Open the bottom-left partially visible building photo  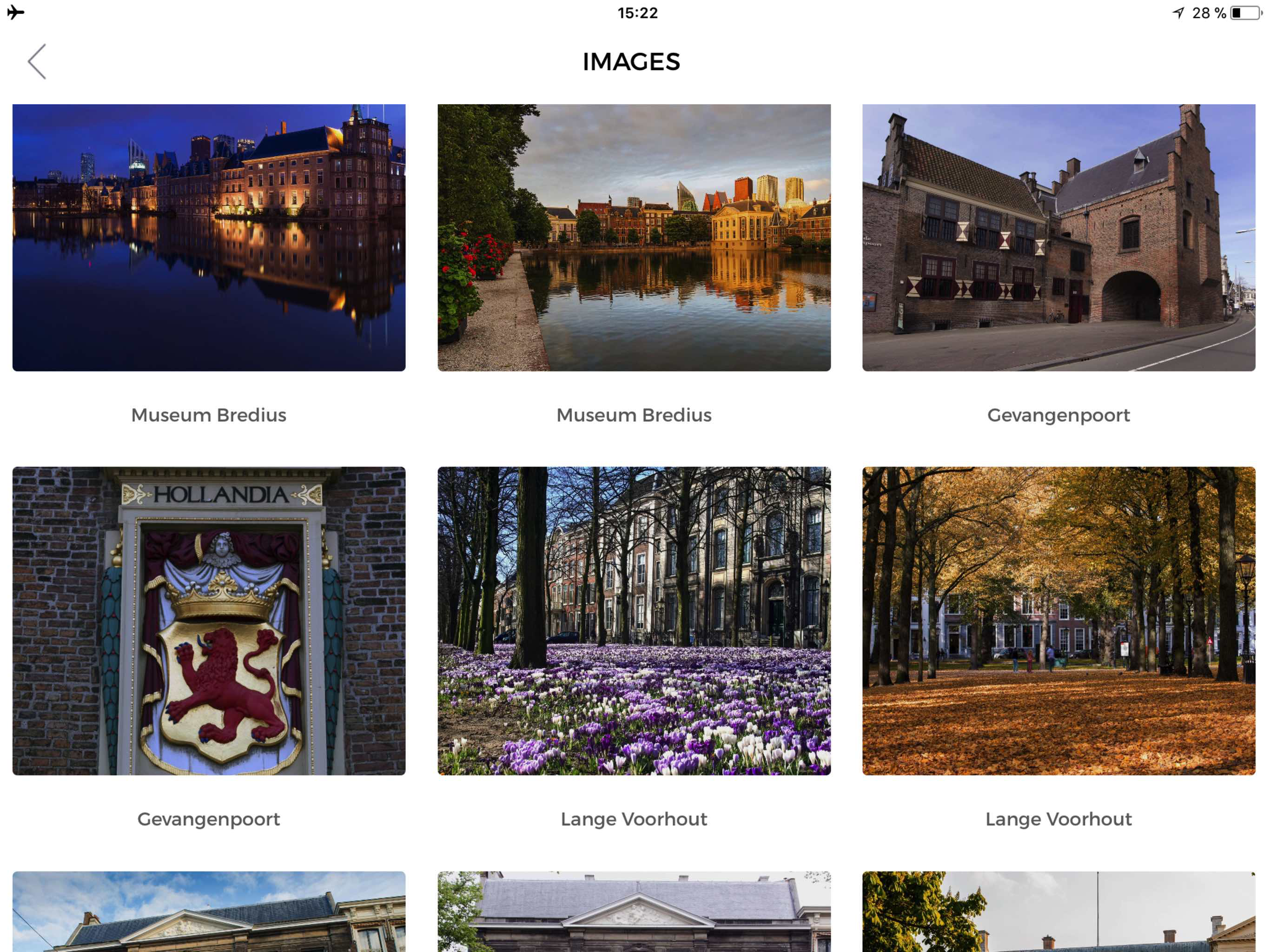209,912
